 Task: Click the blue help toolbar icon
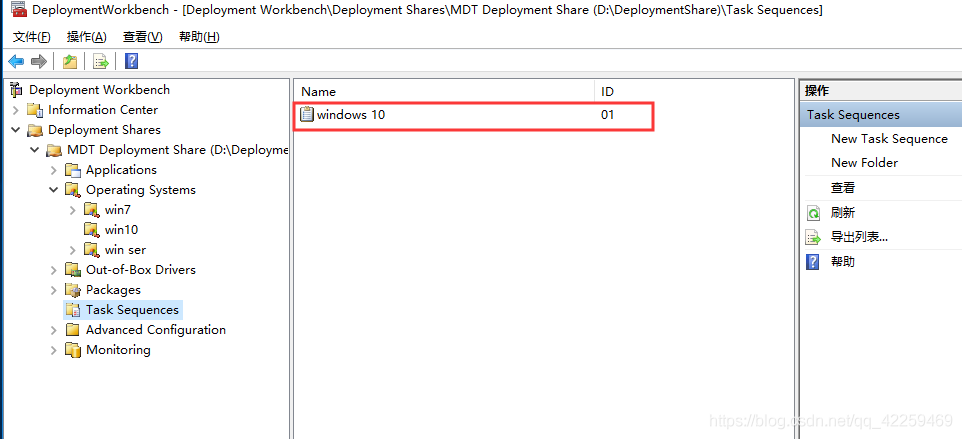pyautogui.click(x=131, y=62)
